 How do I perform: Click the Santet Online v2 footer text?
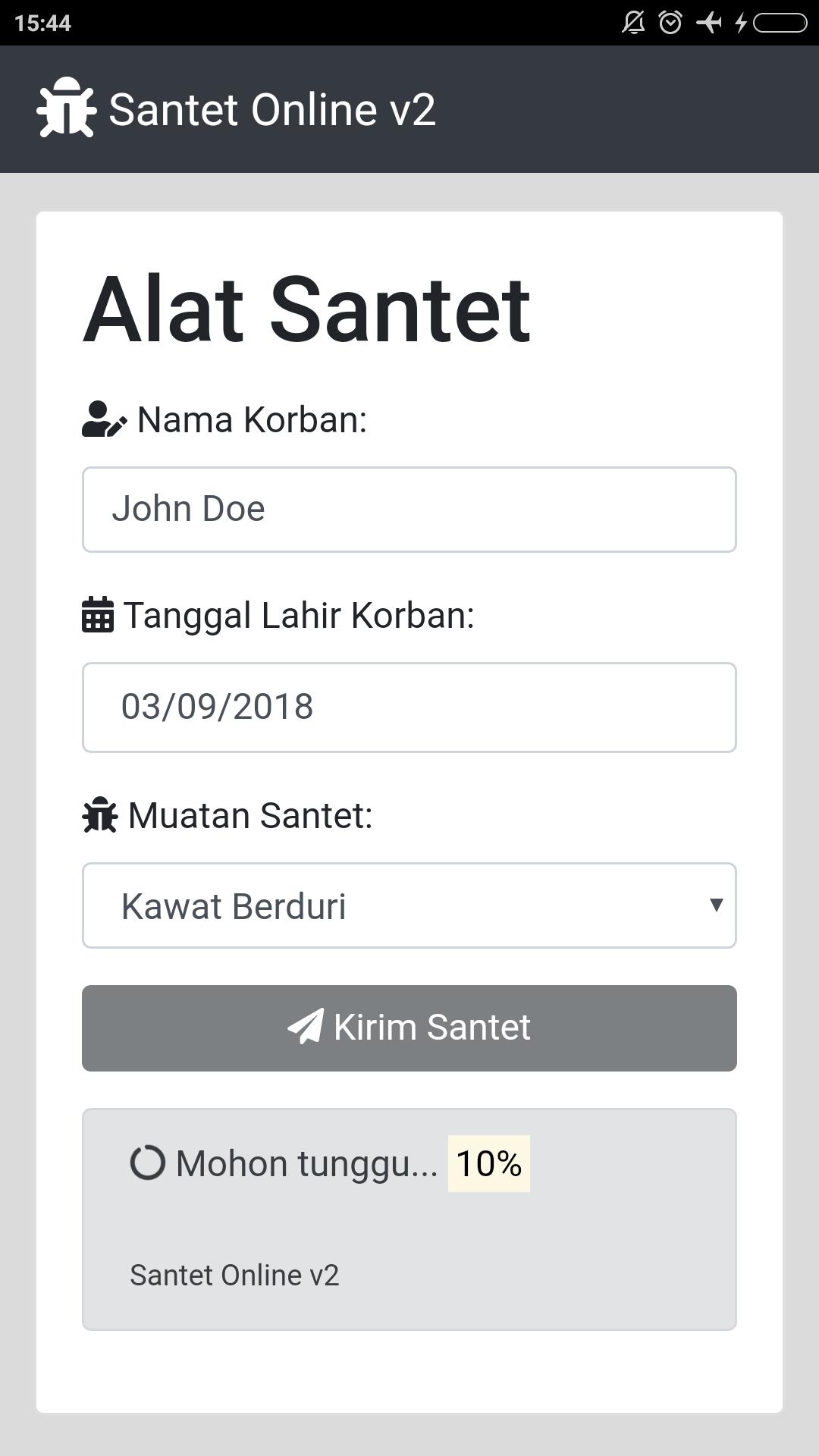coord(234,1276)
